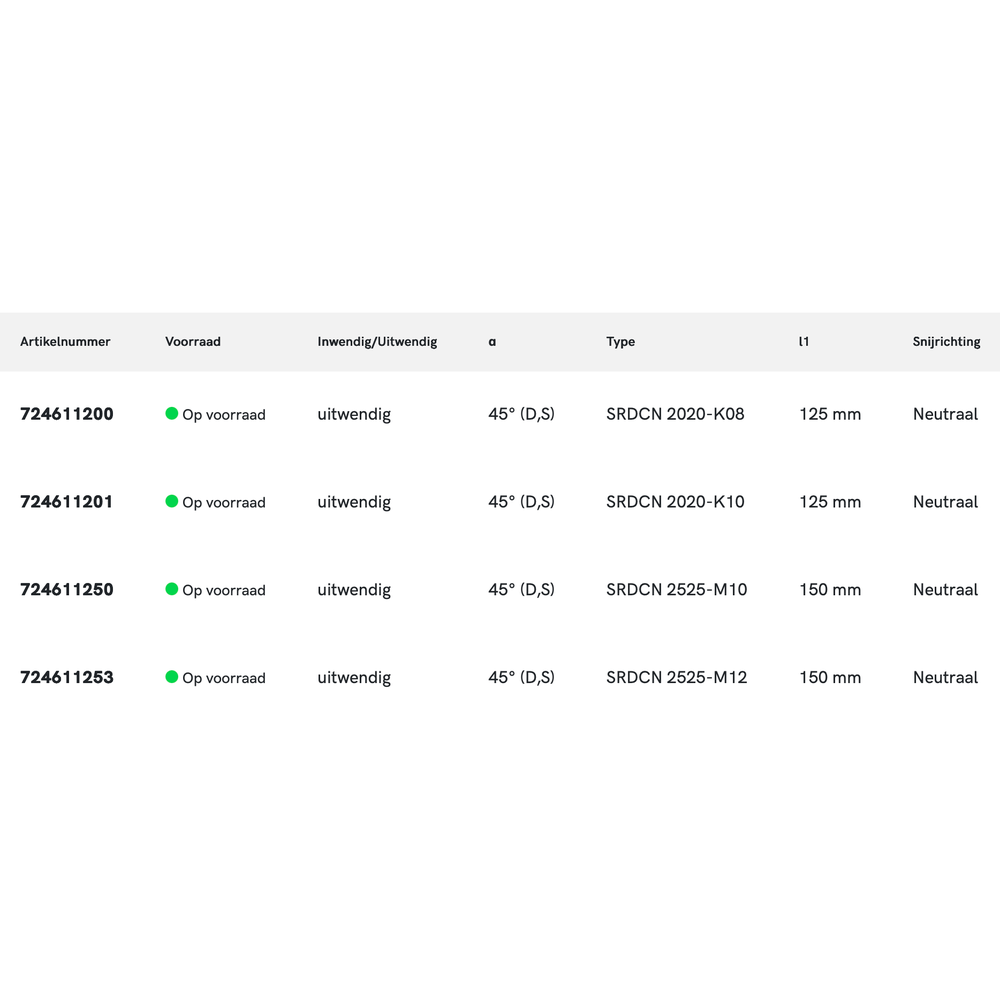Screen dimensions: 1000x1000
Task: Click green stock dot in 724611253 row
Action: [172, 678]
